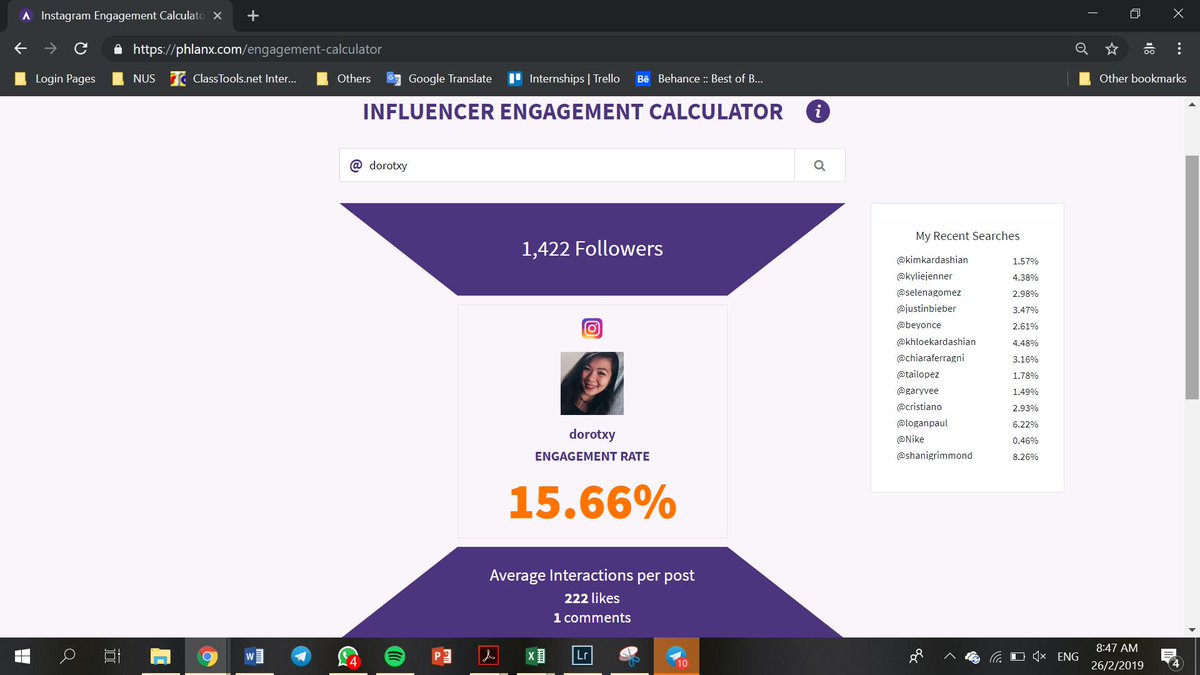This screenshot has width=1200, height=675.
Task: Open Behance Best of B bookmark
Action: pos(701,78)
